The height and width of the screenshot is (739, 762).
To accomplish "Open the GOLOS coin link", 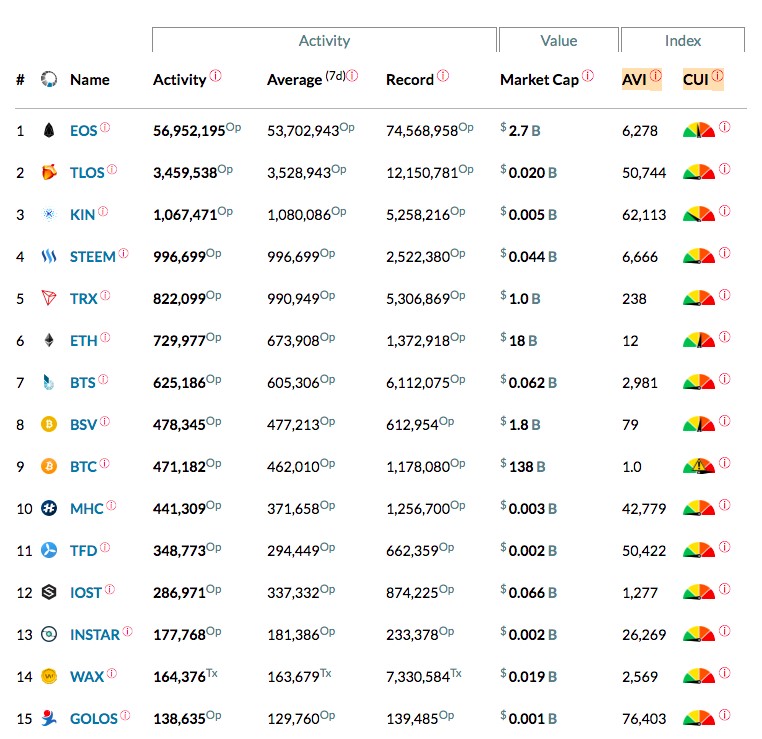I will pyautogui.click(x=94, y=719).
